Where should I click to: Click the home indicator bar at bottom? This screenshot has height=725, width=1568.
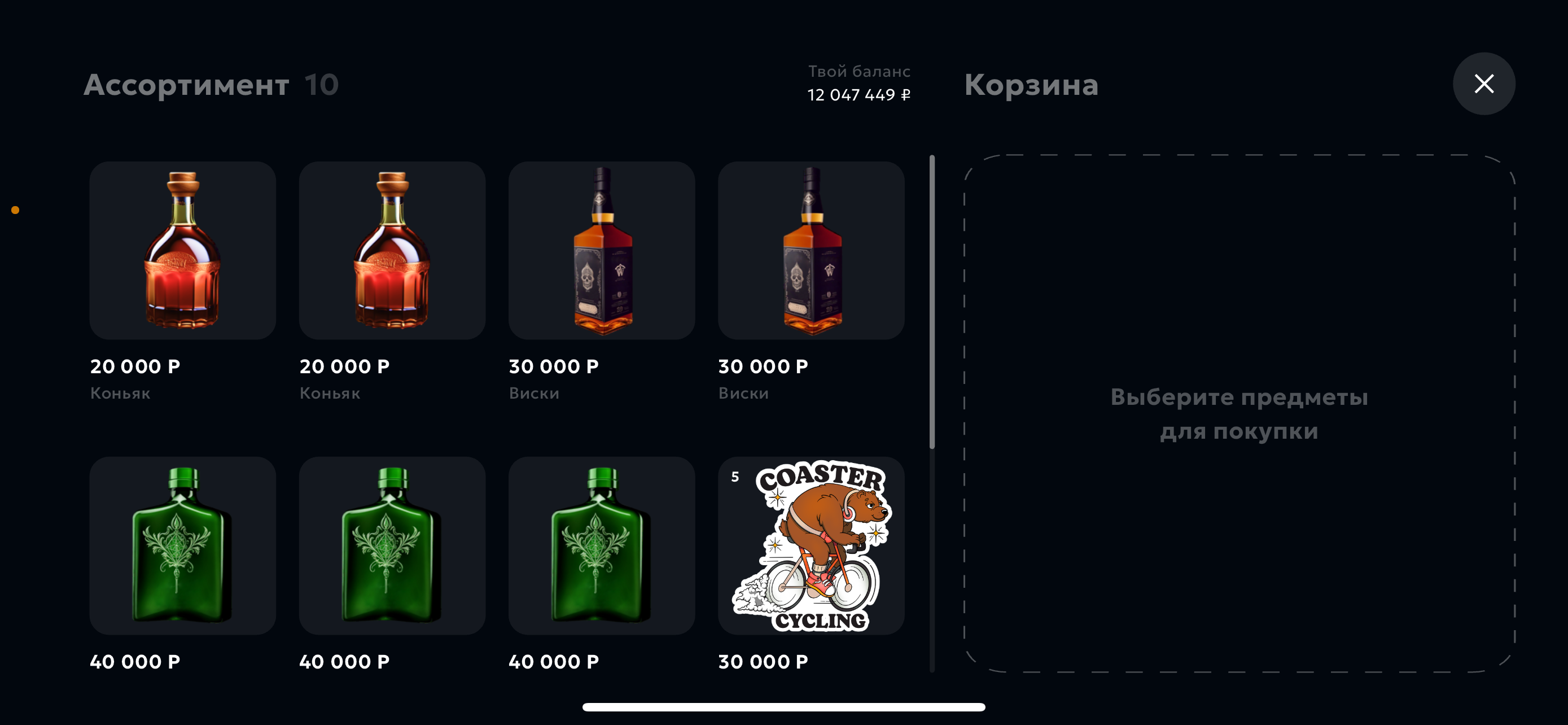pos(784,707)
